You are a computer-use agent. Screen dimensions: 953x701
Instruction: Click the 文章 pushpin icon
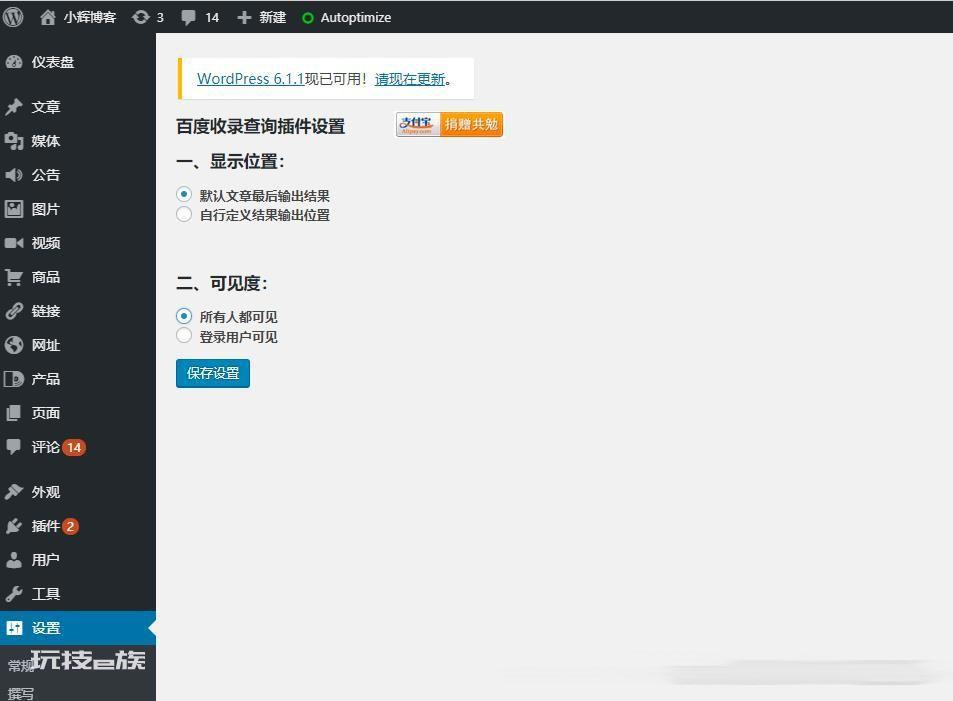pyautogui.click(x=13, y=107)
